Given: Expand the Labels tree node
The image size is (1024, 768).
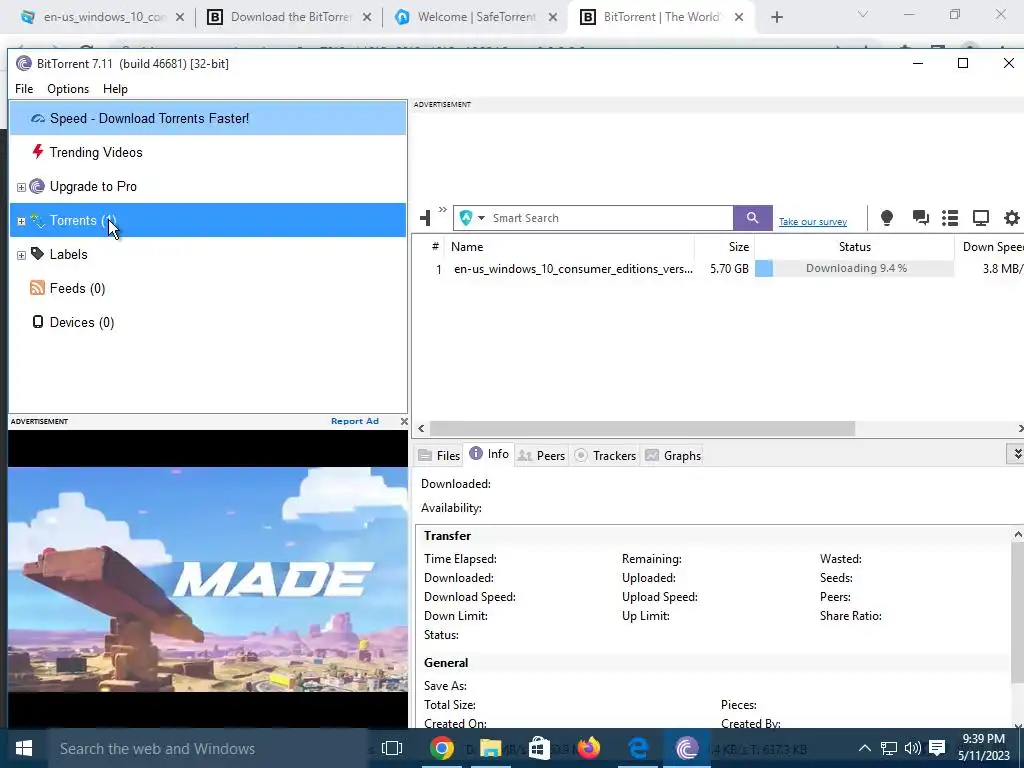Looking at the screenshot, I should pyautogui.click(x=21, y=255).
